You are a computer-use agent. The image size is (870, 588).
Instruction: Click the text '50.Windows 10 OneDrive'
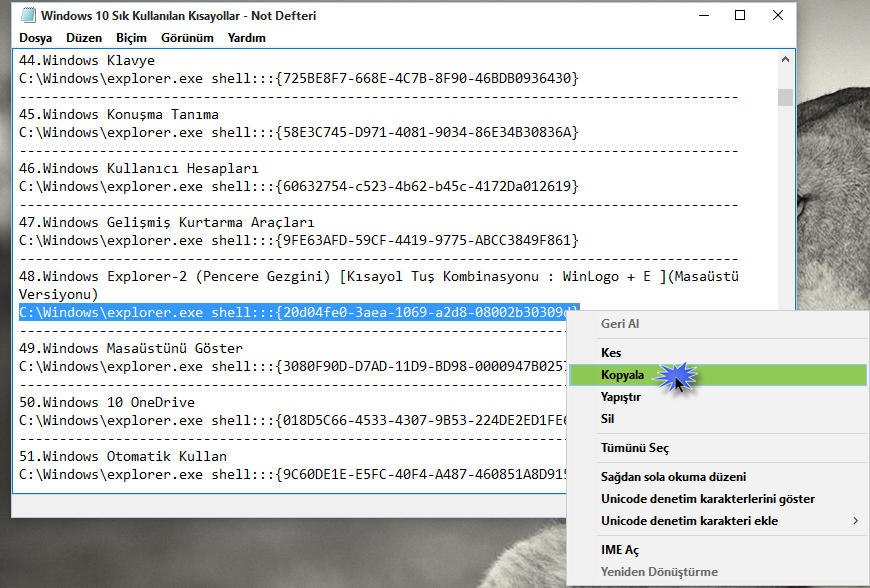(x=107, y=402)
